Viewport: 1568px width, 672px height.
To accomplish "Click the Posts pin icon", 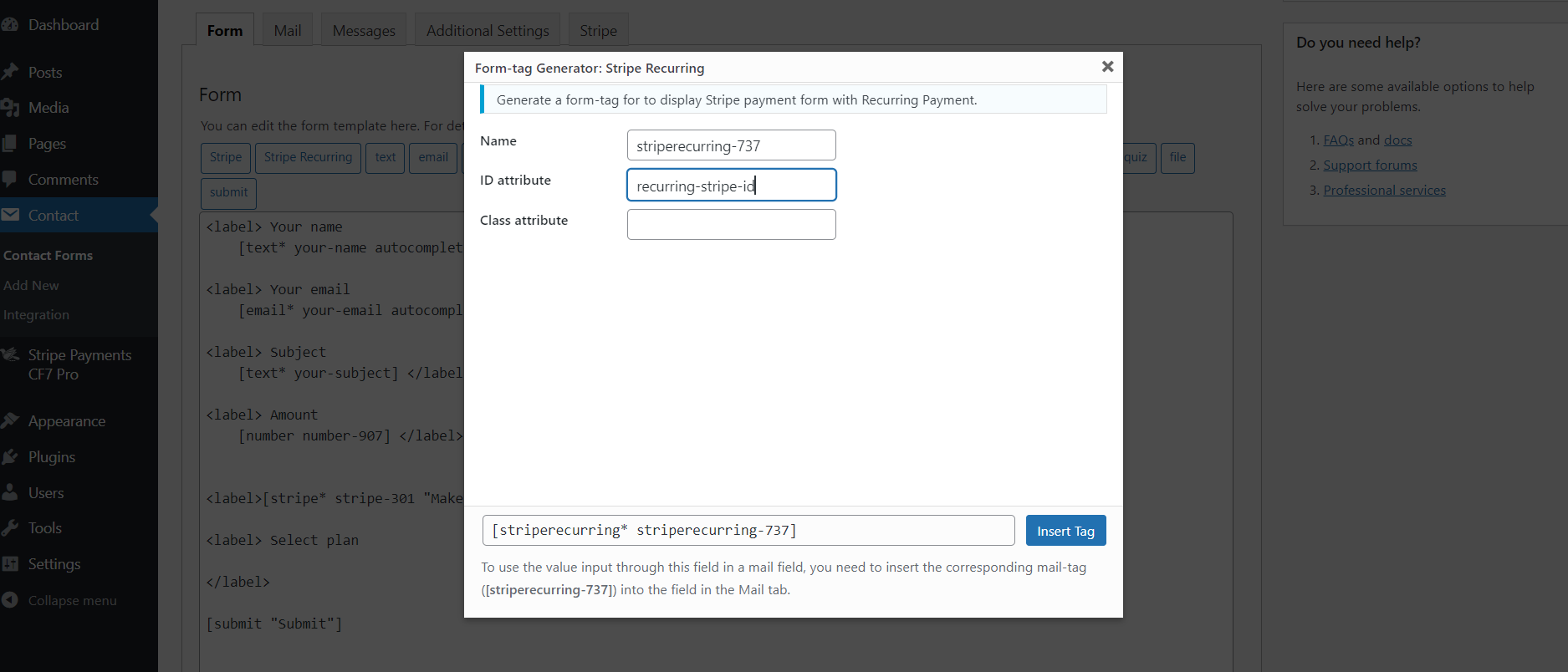I will [x=10, y=73].
